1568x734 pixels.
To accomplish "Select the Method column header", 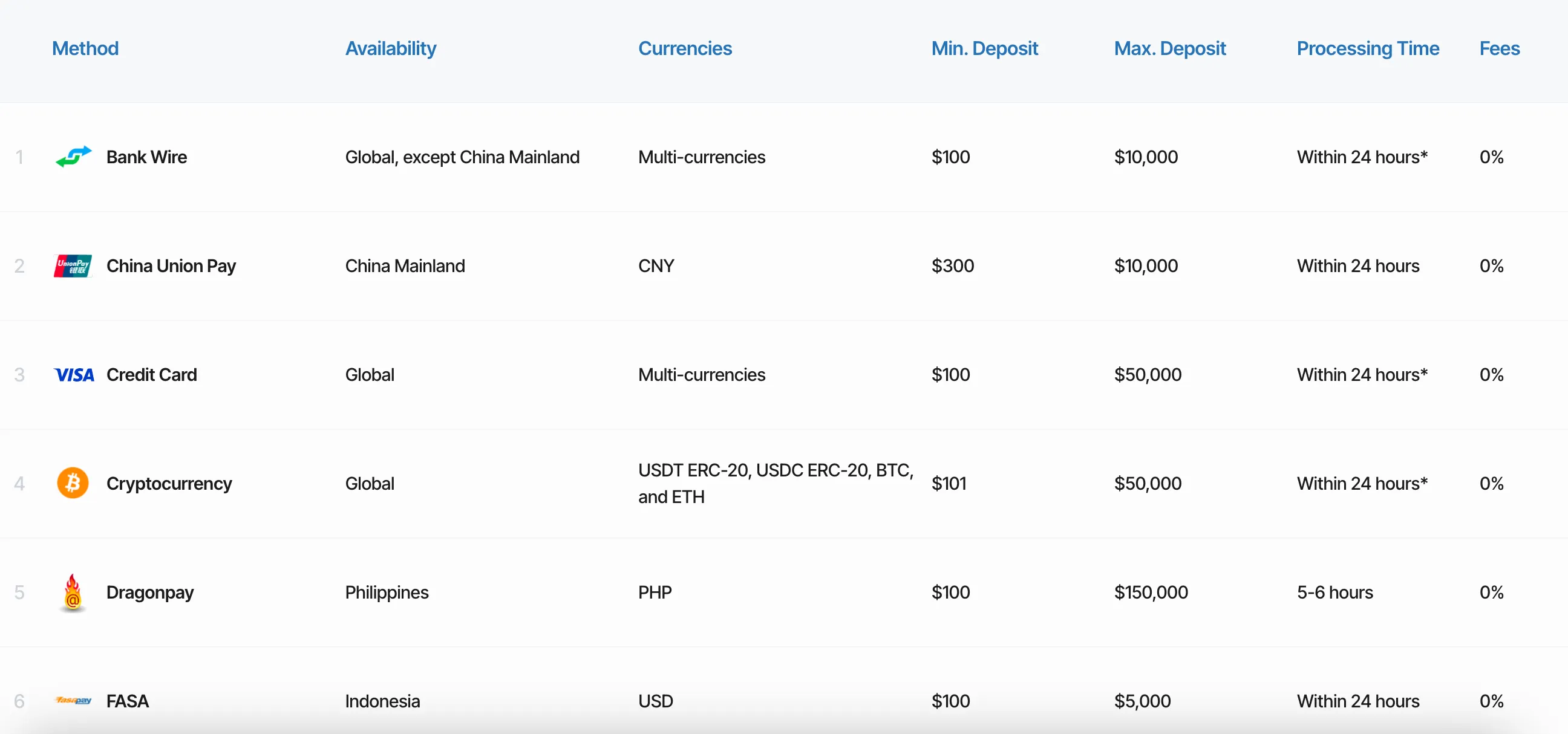I will pos(85,48).
